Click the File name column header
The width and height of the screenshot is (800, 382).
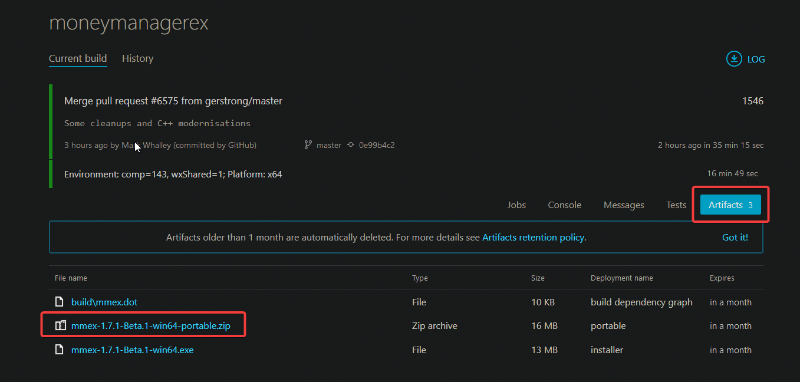(70, 278)
